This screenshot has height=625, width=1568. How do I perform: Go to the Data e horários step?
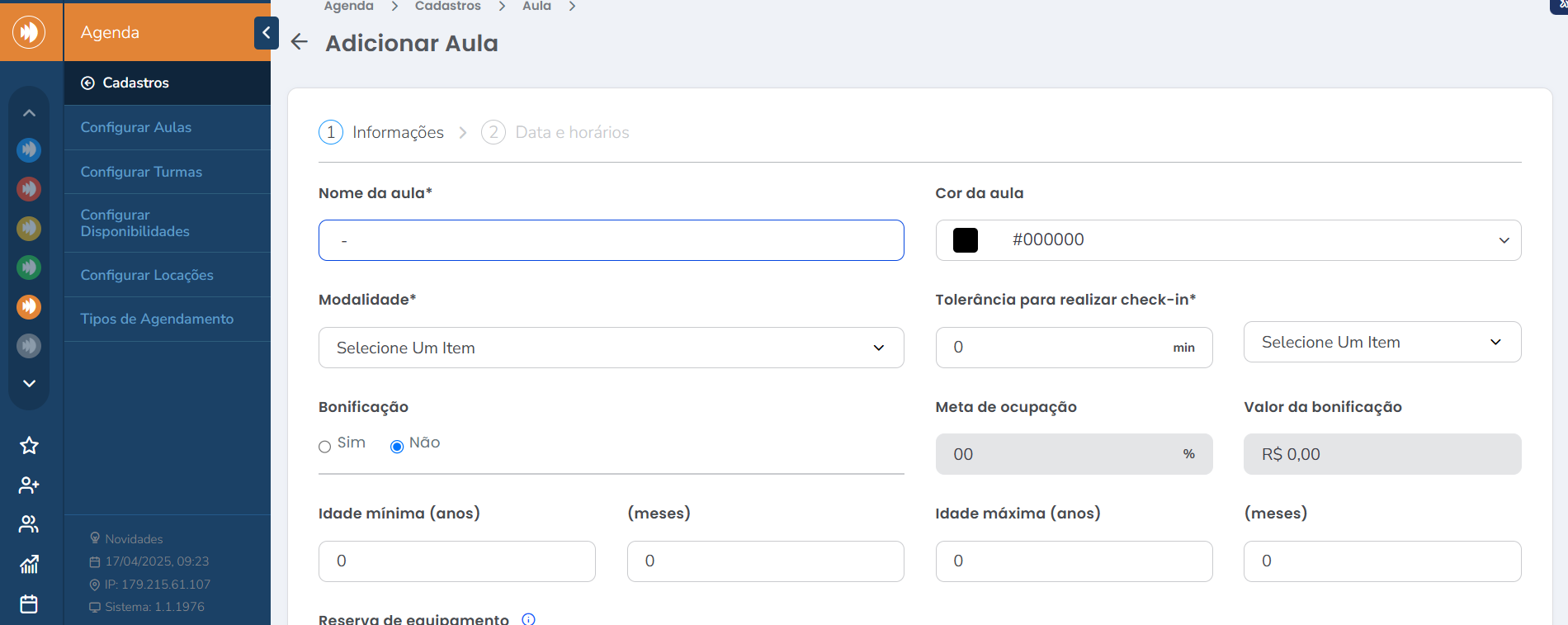pyautogui.click(x=555, y=132)
